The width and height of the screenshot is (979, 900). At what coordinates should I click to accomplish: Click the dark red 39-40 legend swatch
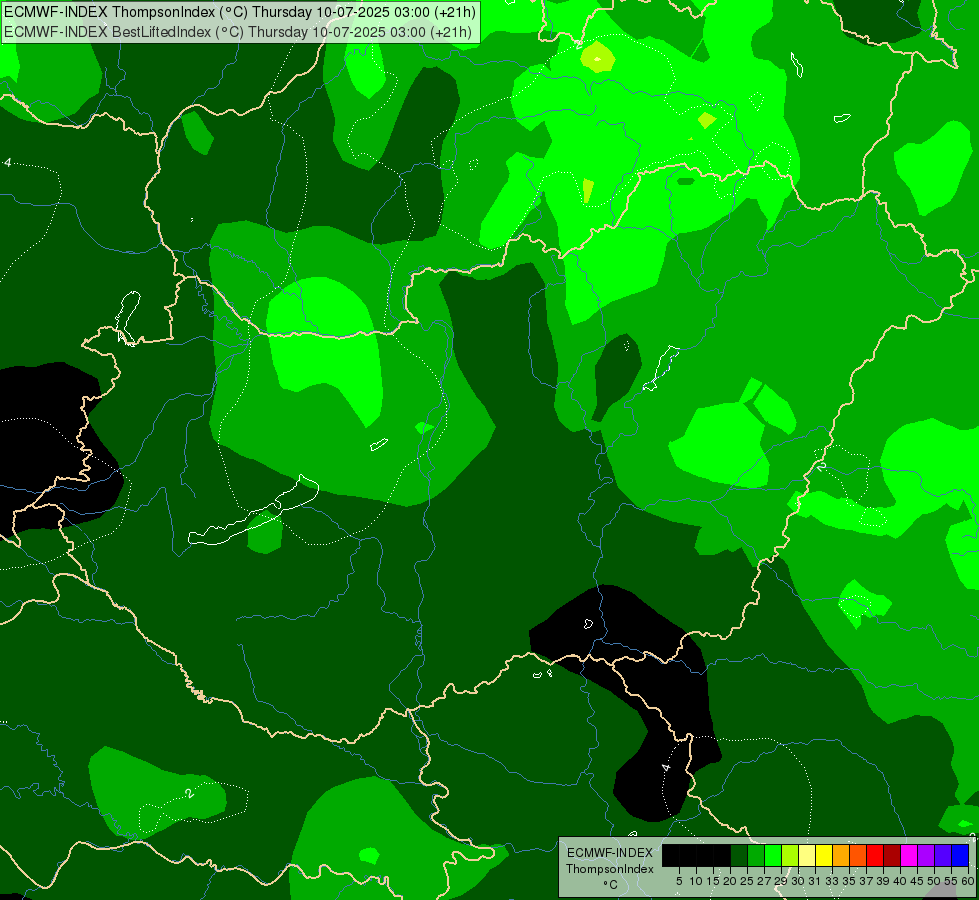pyautogui.click(x=892, y=855)
